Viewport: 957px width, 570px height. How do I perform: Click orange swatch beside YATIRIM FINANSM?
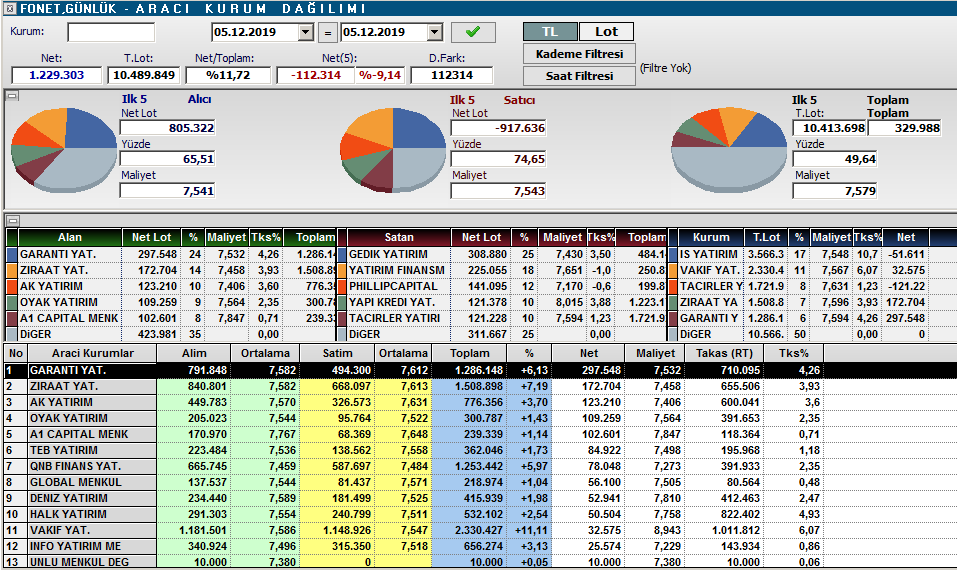tap(342, 270)
